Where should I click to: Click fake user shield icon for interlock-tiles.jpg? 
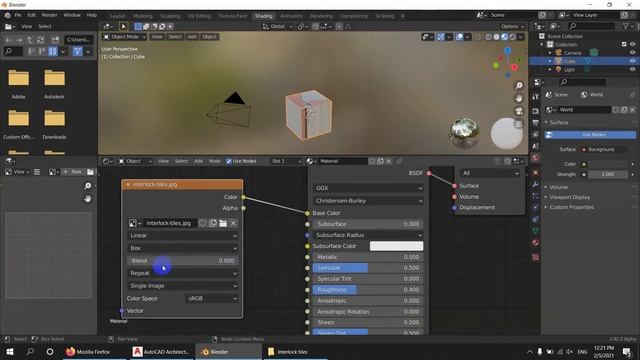[202, 223]
